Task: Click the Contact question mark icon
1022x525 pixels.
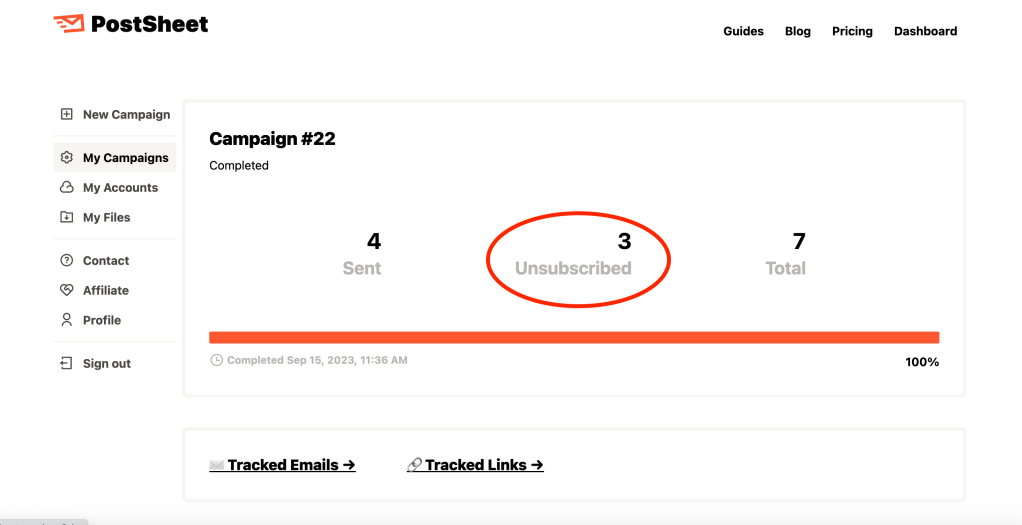Action: pos(67,261)
